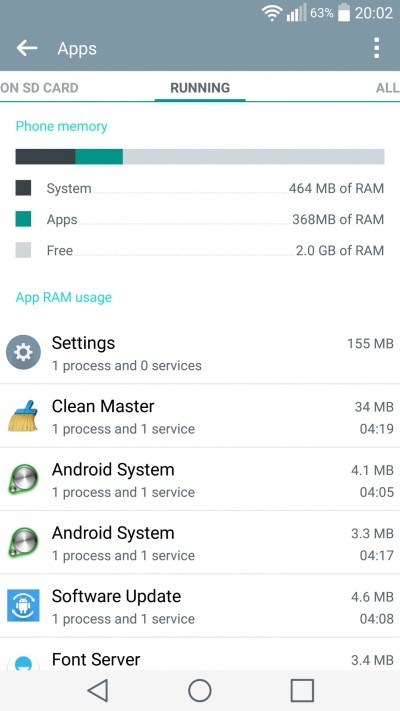Tap the Software Update Android icon
This screenshot has width=400, height=711.
pyautogui.click(x=23, y=605)
